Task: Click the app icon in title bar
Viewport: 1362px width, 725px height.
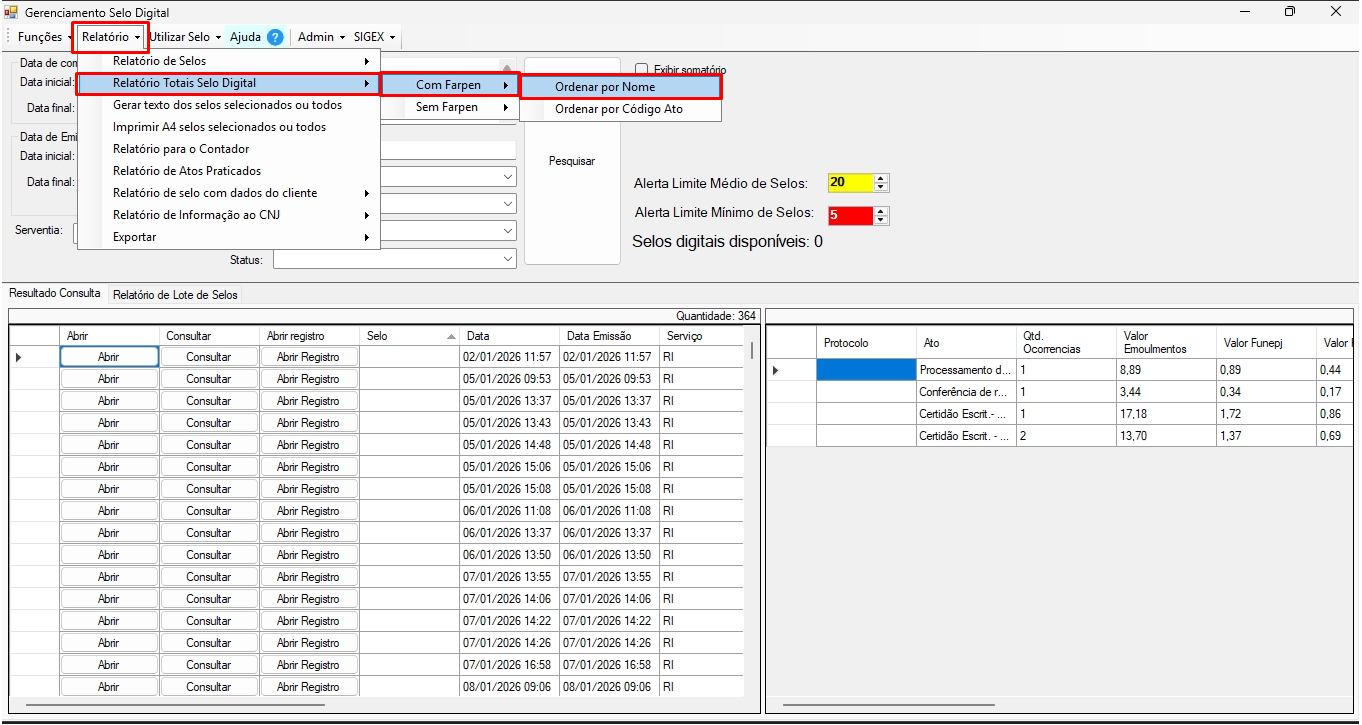Action: pos(11,12)
